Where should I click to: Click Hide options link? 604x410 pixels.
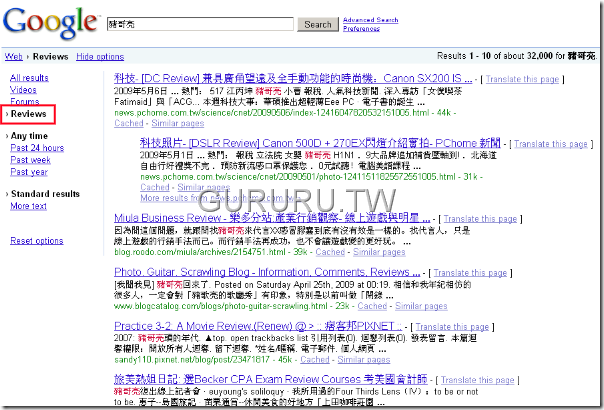[100, 57]
